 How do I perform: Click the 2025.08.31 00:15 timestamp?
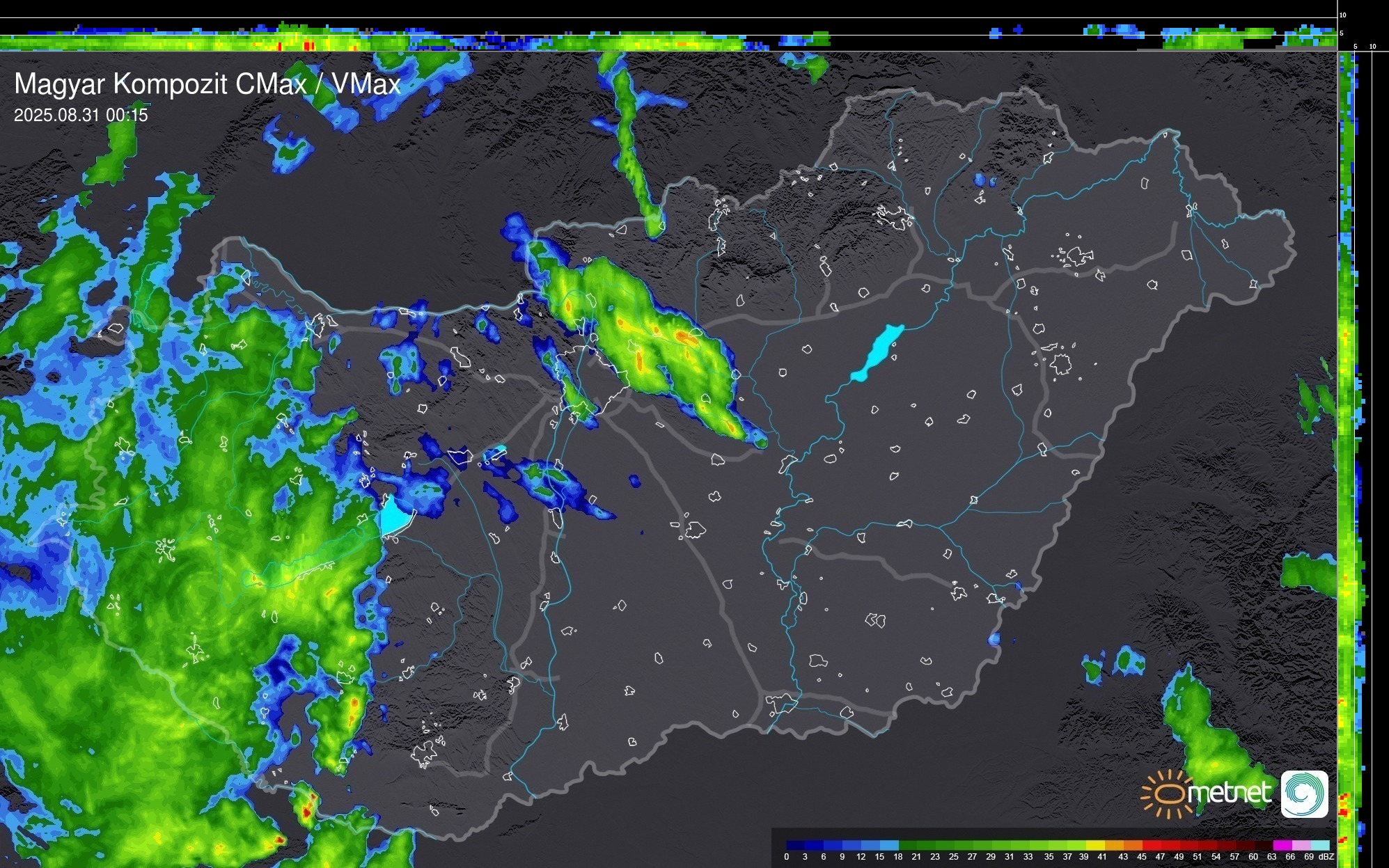point(81,116)
